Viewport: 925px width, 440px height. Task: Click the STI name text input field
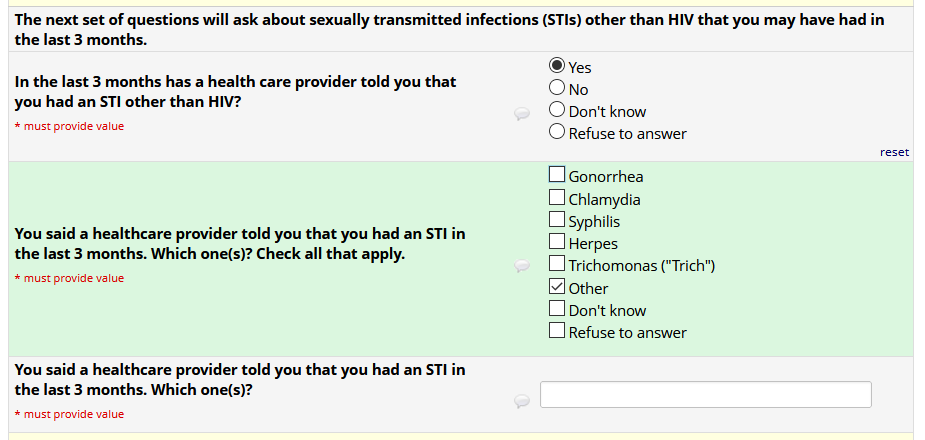click(x=705, y=394)
